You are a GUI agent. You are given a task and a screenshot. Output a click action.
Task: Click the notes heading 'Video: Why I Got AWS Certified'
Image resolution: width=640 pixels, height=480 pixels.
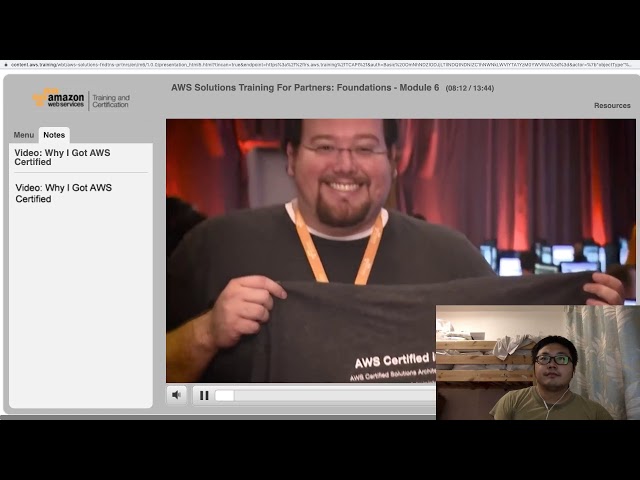tap(62, 158)
